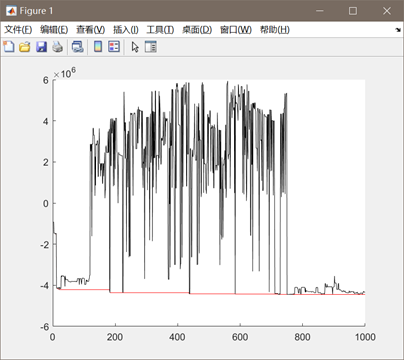Open the 编辑(E) menu
The image size is (404, 360).
[x=54, y=30]
